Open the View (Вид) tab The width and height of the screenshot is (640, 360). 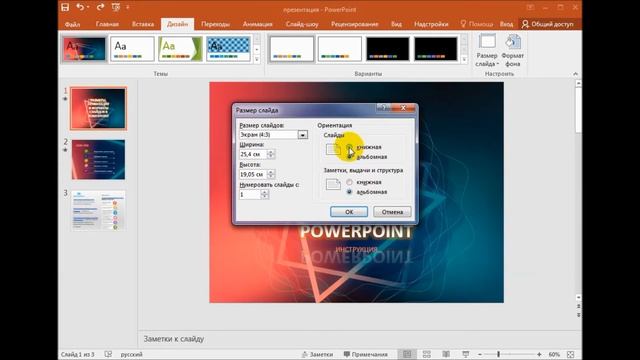[x=396, y=24]
